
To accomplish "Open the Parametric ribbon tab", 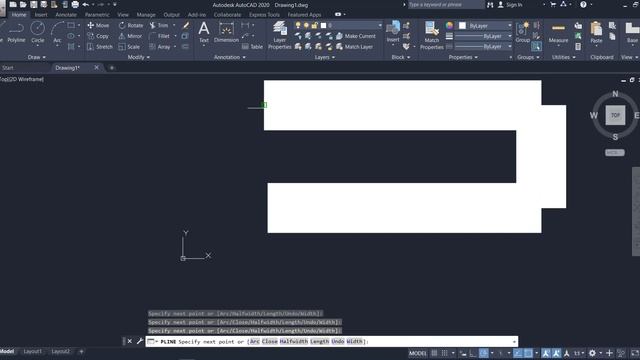I will (x=97, y=15).
